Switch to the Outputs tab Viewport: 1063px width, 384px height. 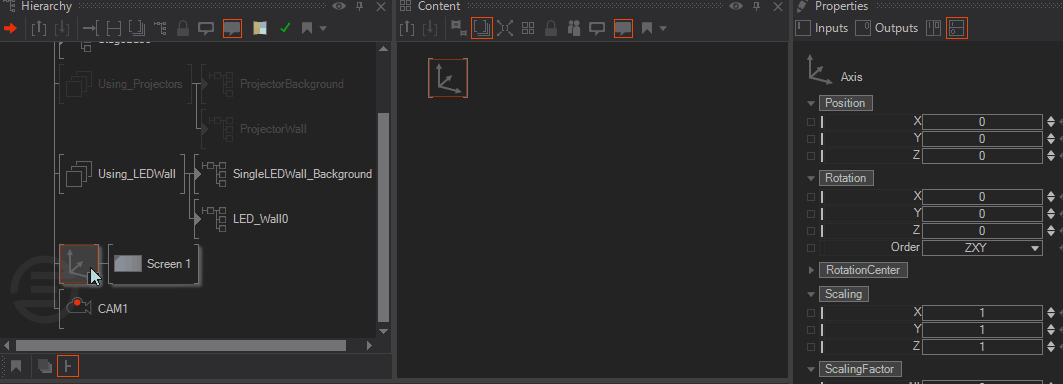click(887, 28)
